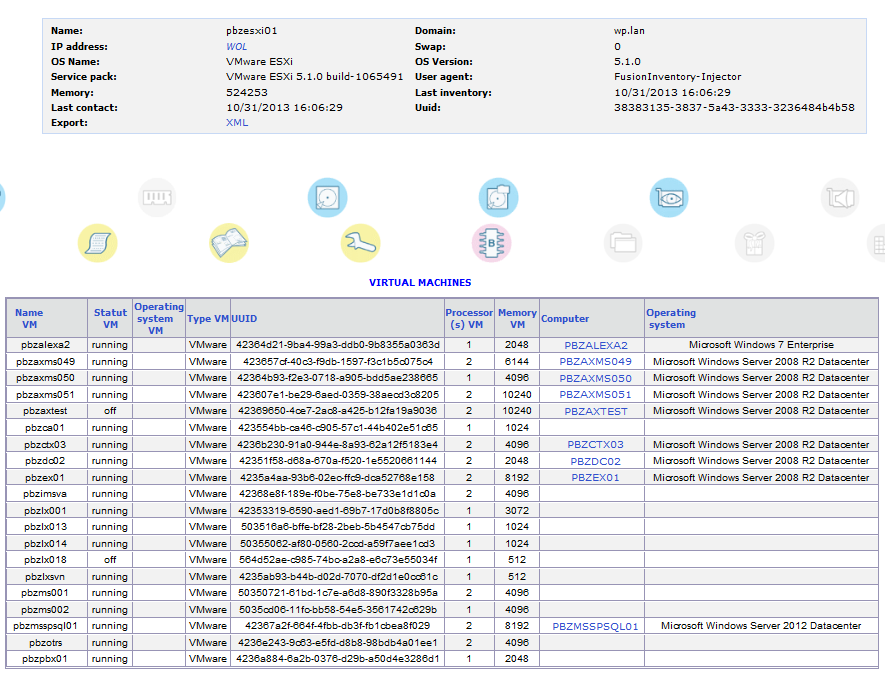
Task: Open the yellow scroll document icon
Action: click(98, 243)
